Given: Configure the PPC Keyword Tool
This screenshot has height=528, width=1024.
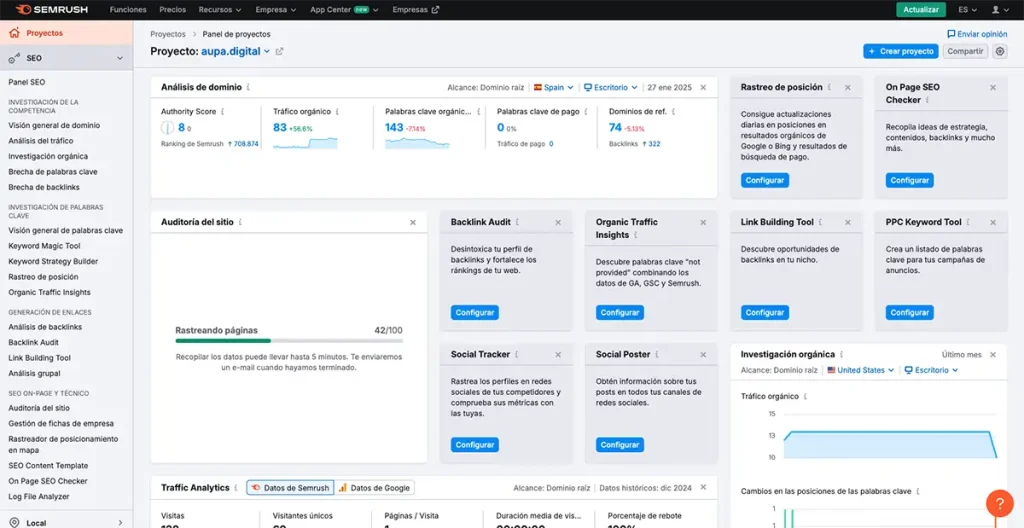Looking at the screenshot, I should point(910,312).
